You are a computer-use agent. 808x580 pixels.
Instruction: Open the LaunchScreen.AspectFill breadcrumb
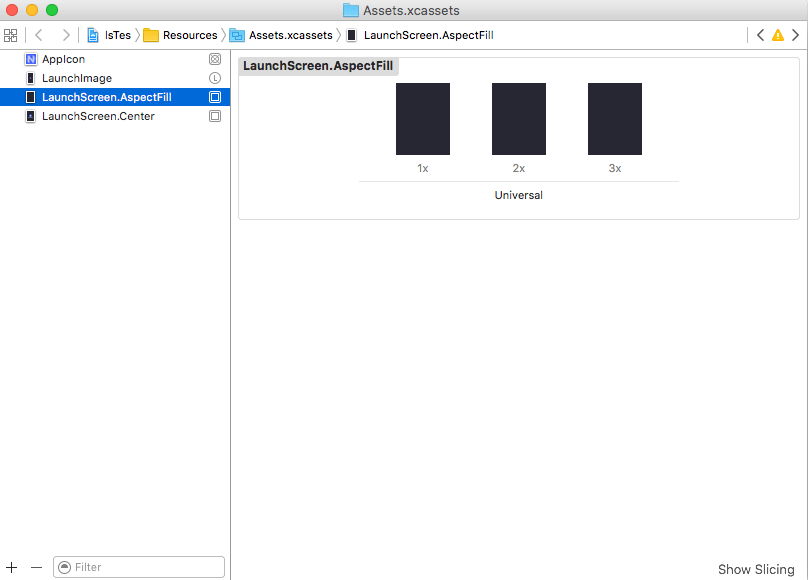(x=420, y=35)
